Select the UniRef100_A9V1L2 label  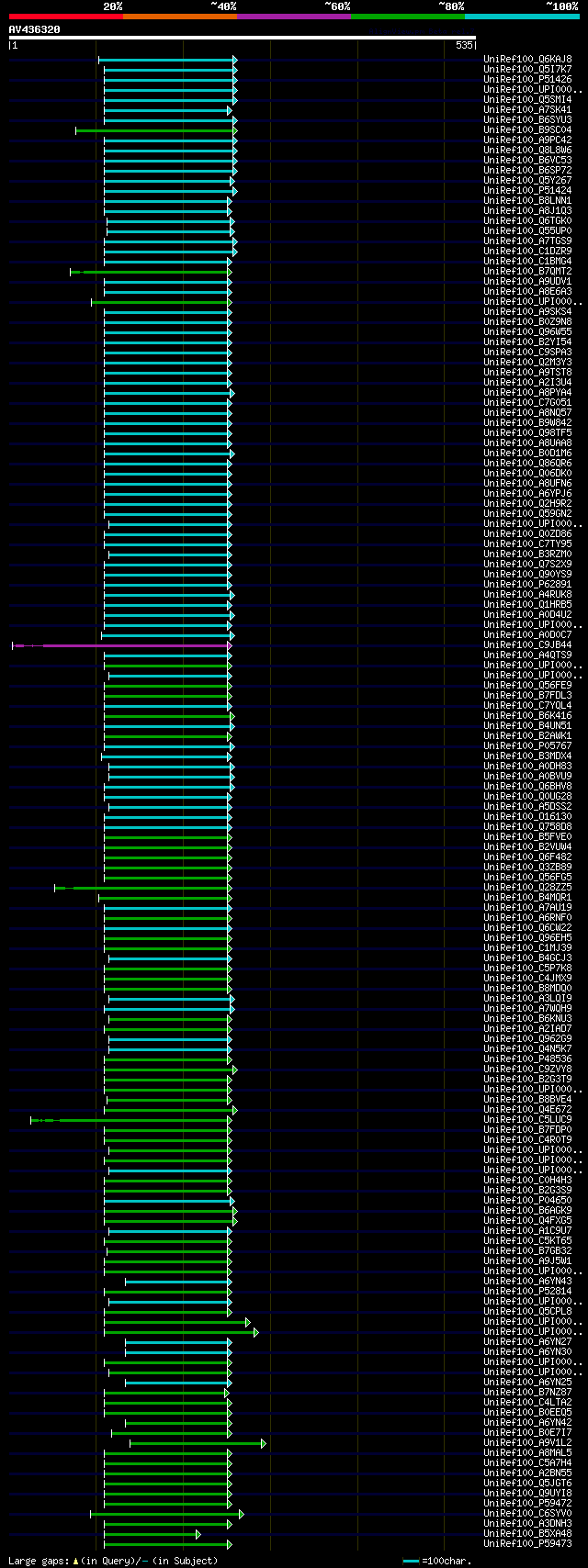click(x=527, y=1443)
